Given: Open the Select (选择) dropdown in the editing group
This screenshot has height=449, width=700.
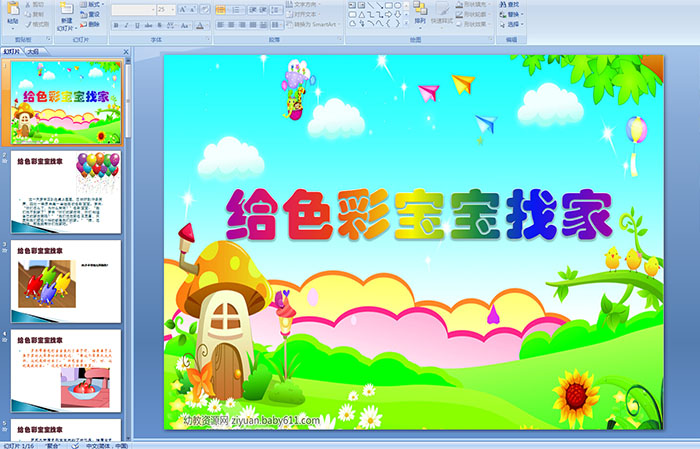Looking at the screenshot, I should point(512,24).
